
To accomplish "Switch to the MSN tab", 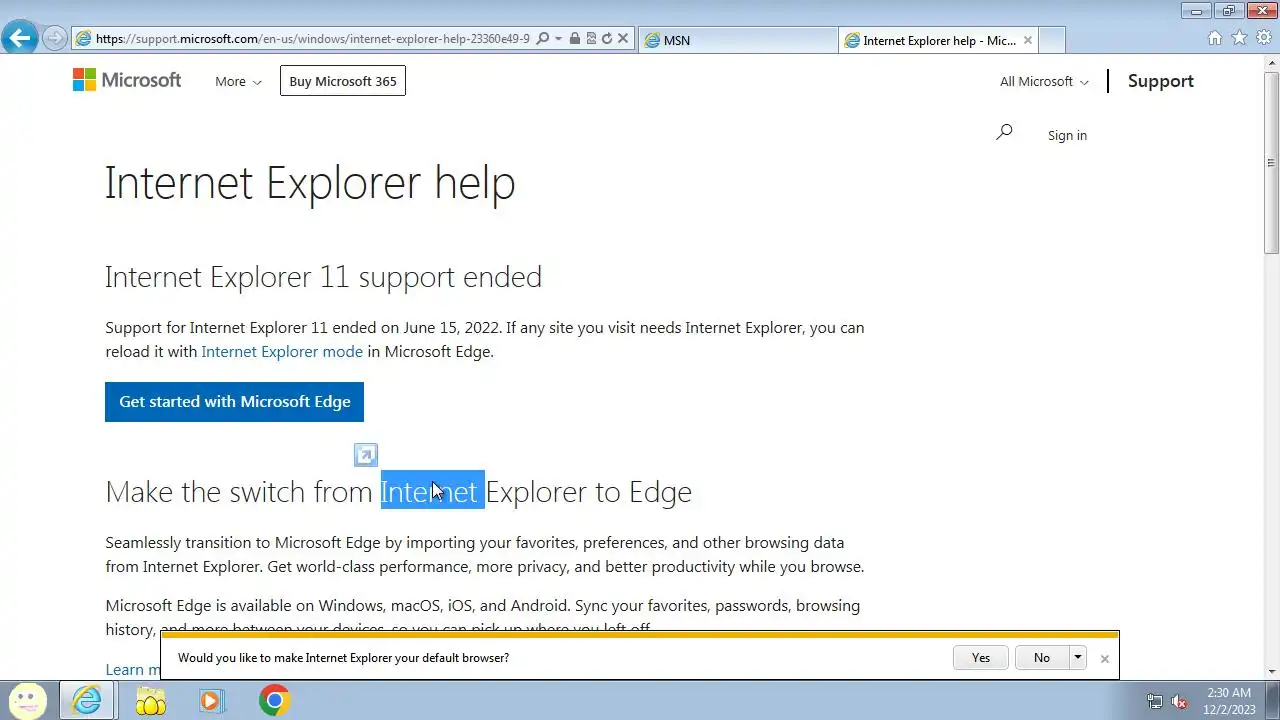I will 738,40.
